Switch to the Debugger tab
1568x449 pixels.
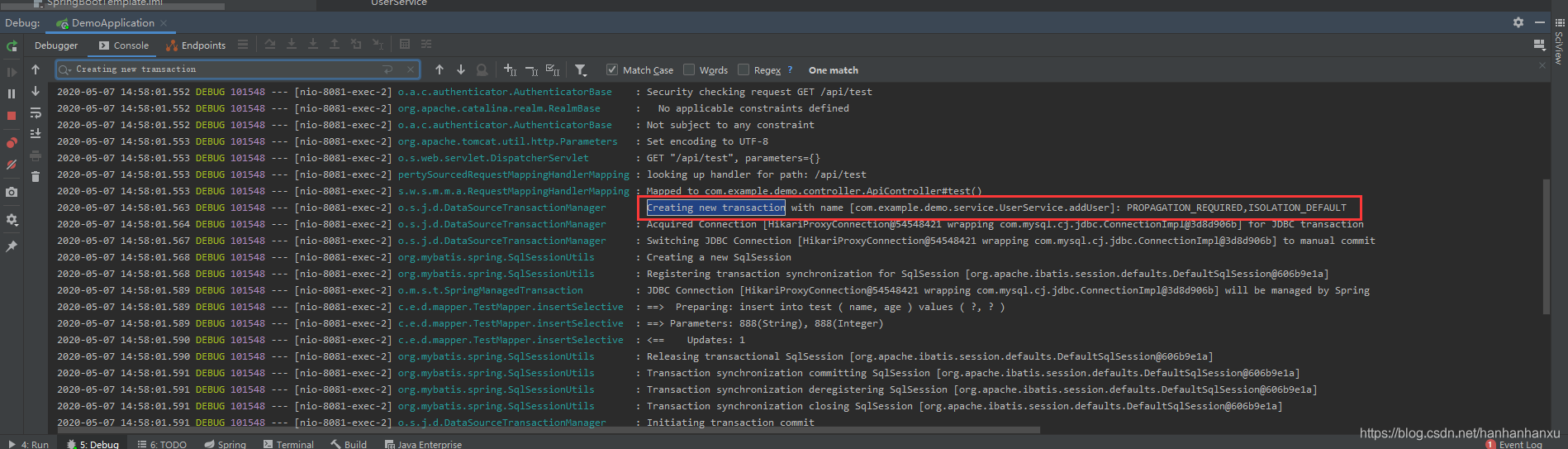(56, 45)
